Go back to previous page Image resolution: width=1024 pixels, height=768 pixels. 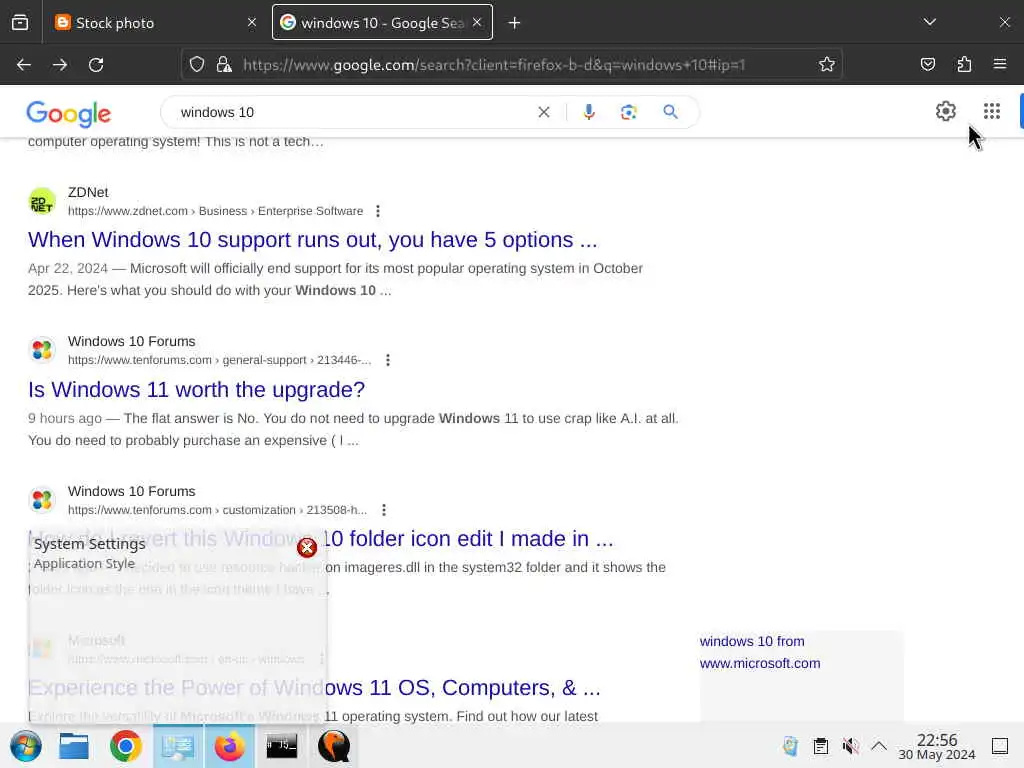pyautogui.click(x=24, y=65)
